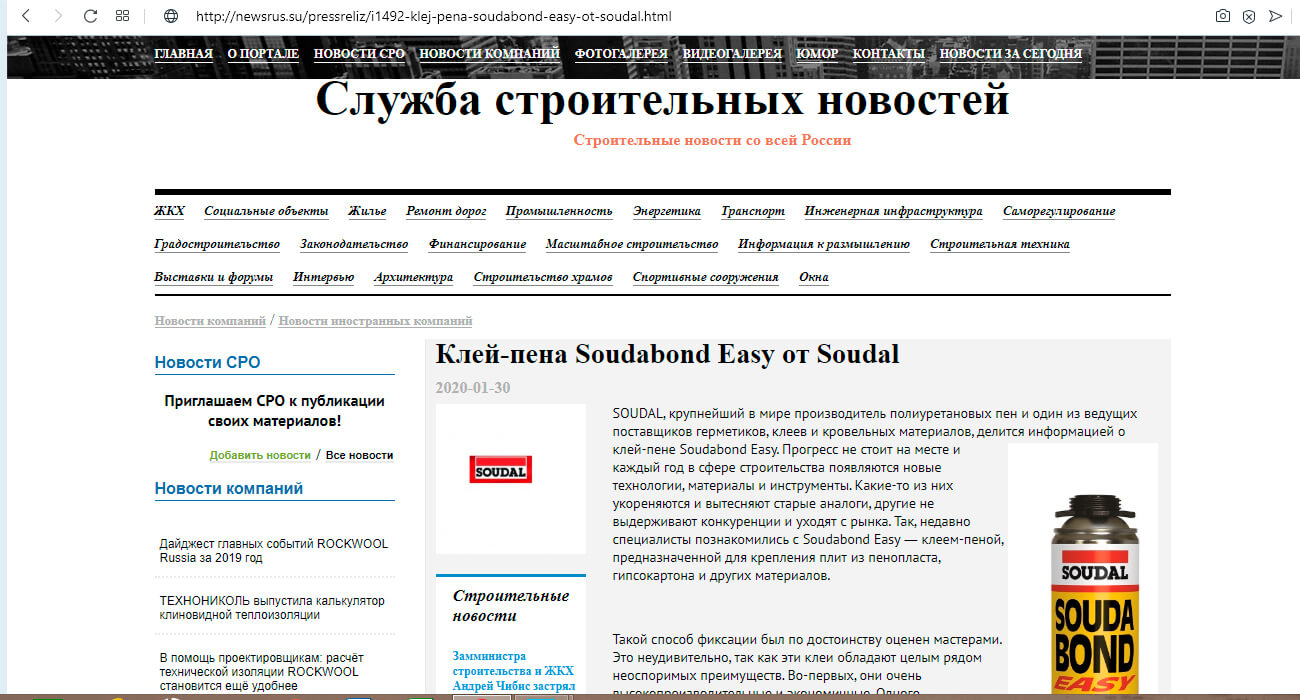Viewport: 1300px width, 700px height.
Task: Open Энергетика category
Action: 667,211
